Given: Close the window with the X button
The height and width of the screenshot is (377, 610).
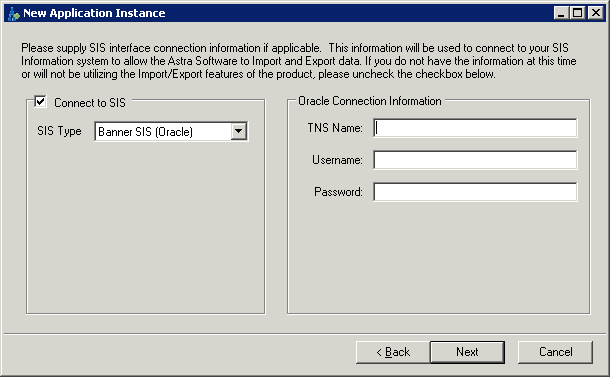Looking at the screenshot, I should tap(596, 13).
